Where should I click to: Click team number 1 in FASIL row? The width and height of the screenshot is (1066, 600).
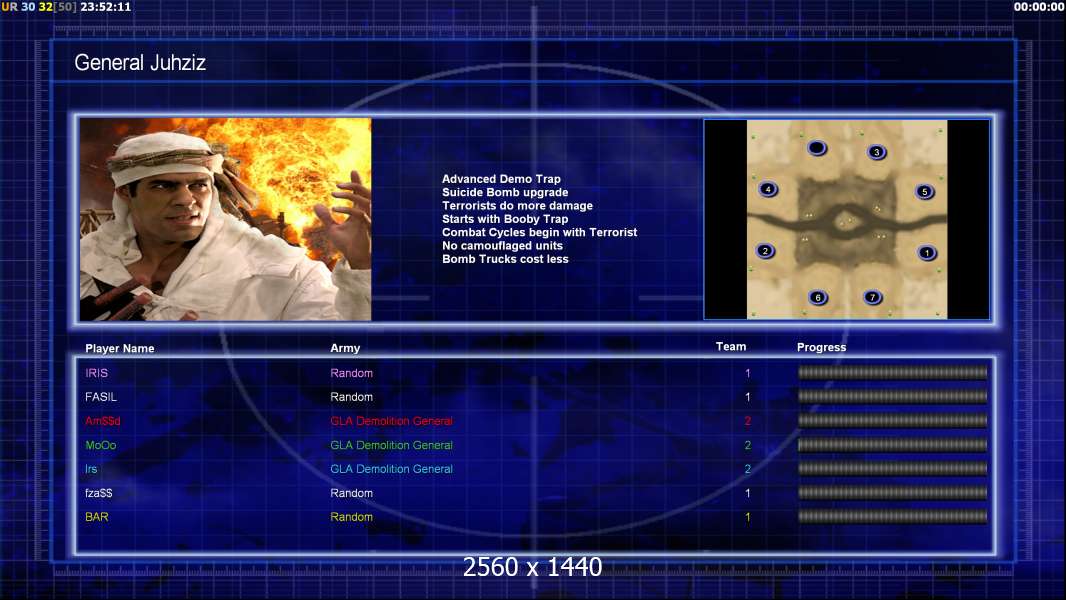click(747, 397)
